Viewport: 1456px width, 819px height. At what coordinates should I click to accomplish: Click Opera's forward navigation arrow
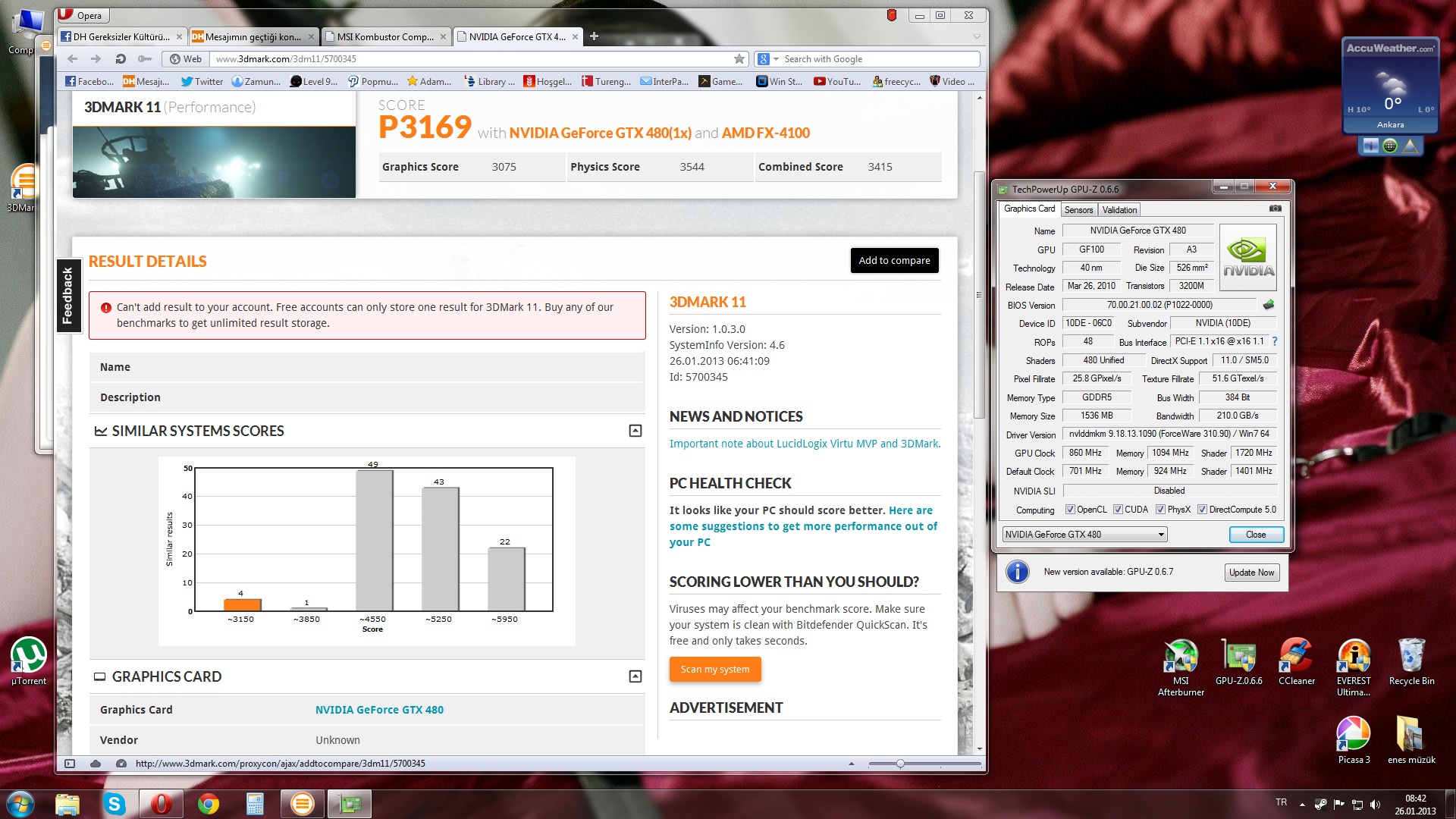pos(96,59)
